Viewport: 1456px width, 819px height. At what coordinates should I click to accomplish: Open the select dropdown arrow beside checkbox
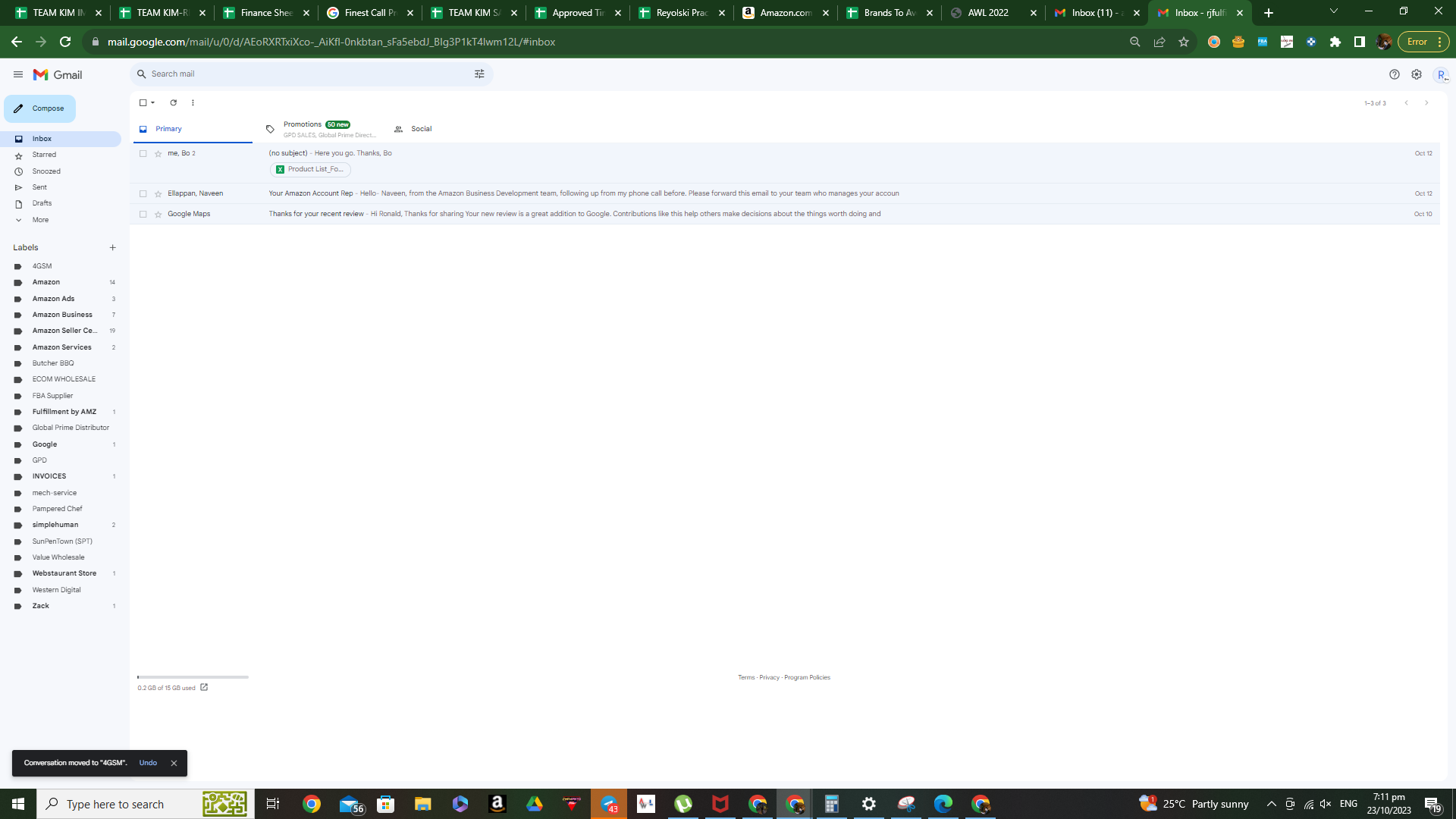click(152, 103)
